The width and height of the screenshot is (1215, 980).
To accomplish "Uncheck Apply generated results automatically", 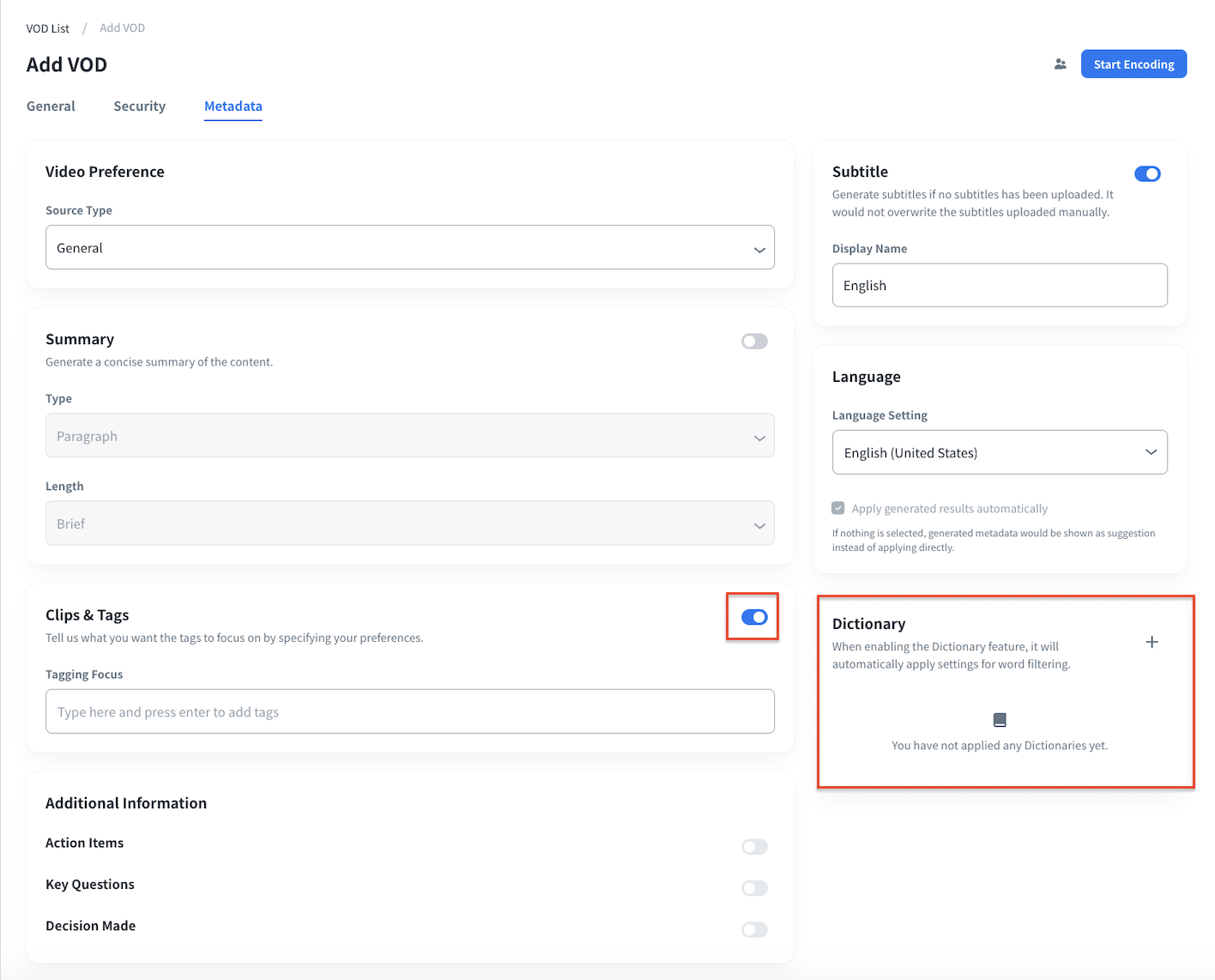I will [838, 508].
